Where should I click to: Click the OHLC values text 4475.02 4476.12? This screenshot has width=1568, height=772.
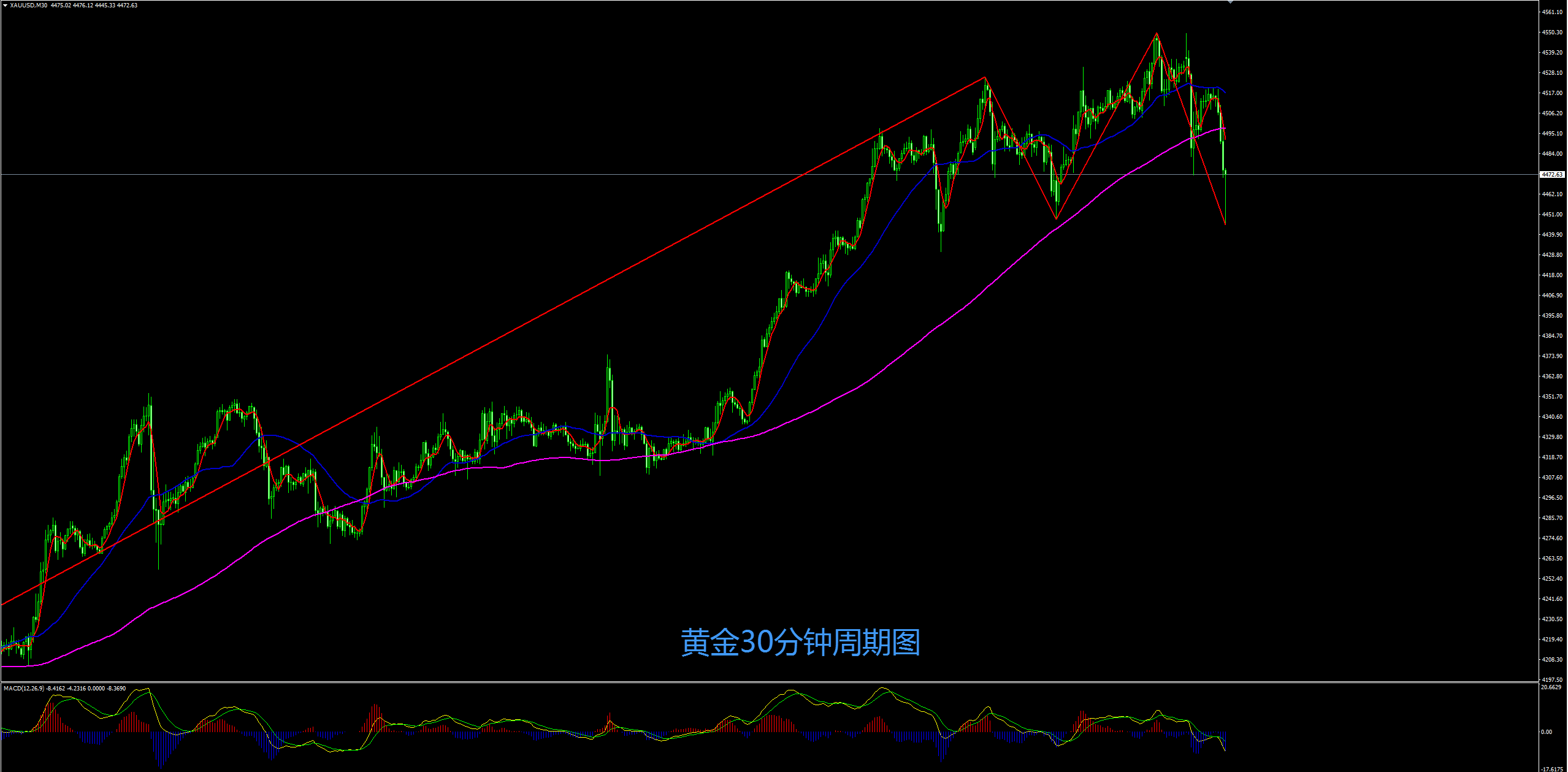click(72, 6)
